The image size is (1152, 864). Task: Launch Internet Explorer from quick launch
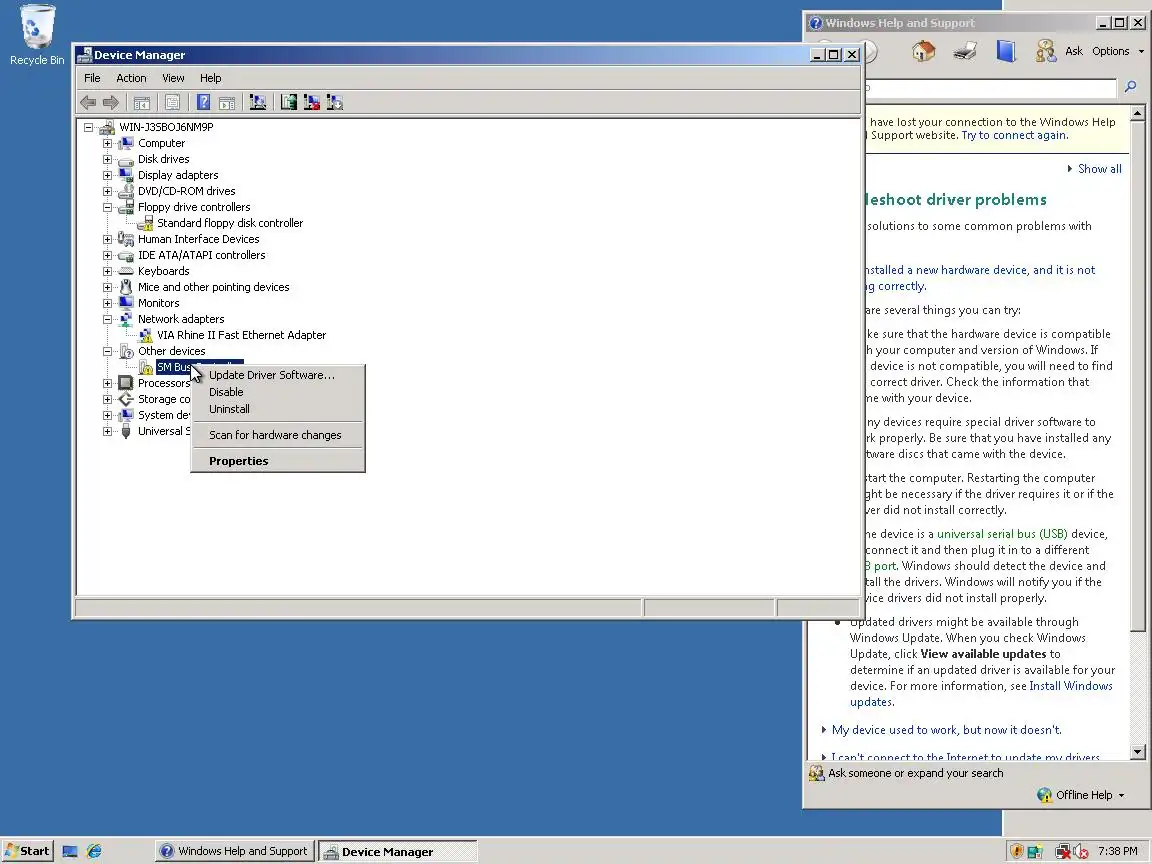point(94,852)
